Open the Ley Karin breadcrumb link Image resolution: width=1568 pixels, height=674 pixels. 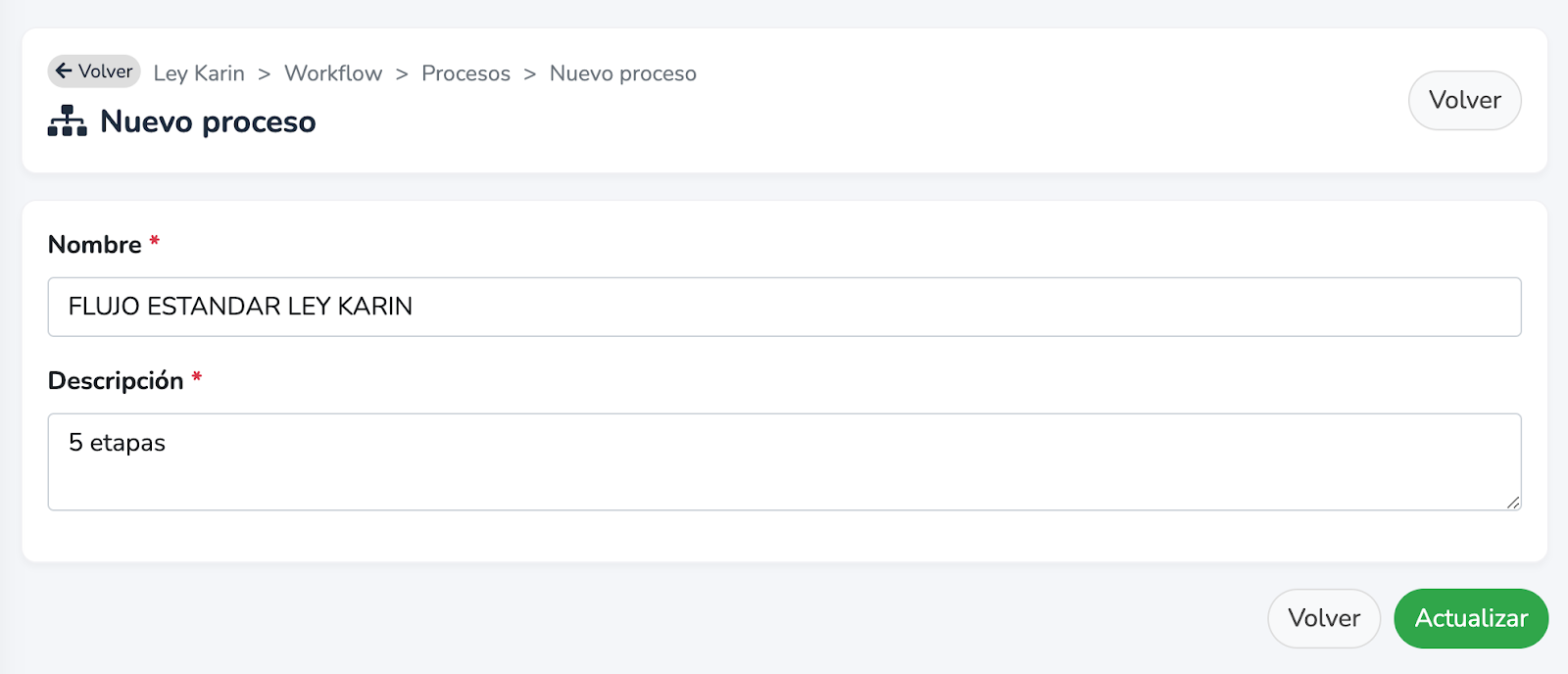(x=199, y=73)
